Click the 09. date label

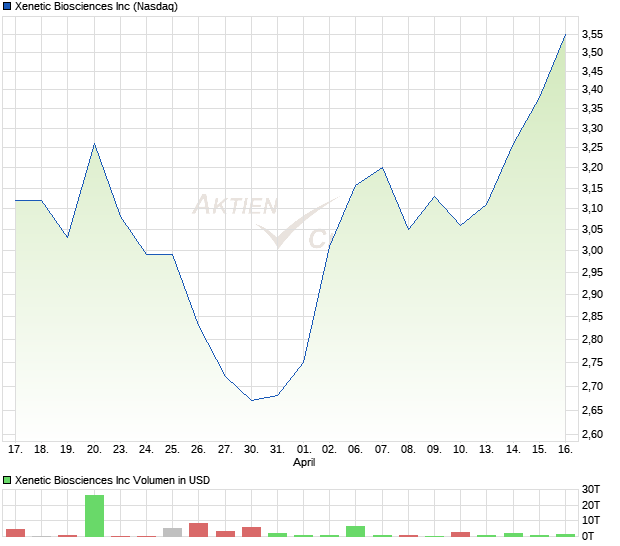pos(434,450)
